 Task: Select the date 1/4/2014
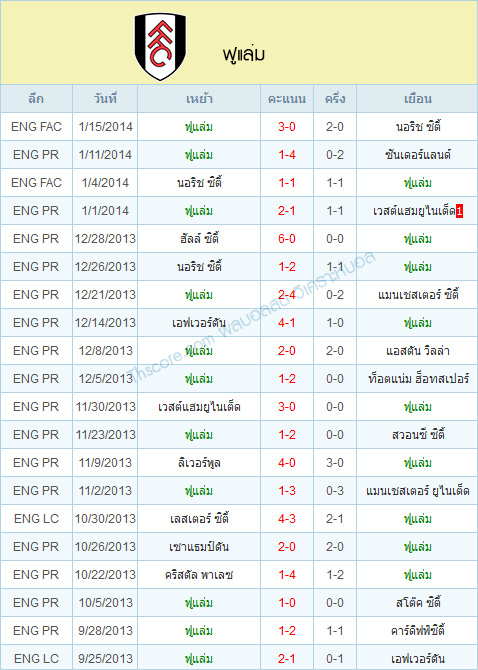click(105, 183)
